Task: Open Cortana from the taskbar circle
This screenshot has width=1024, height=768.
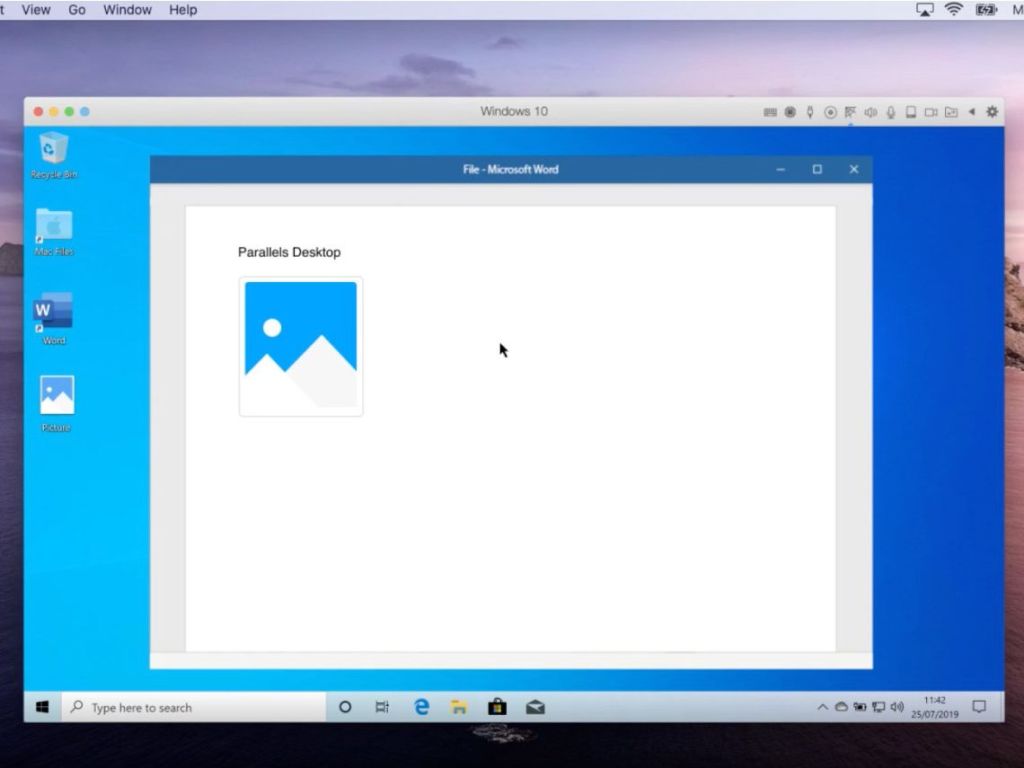Action: tap(345, 707)
